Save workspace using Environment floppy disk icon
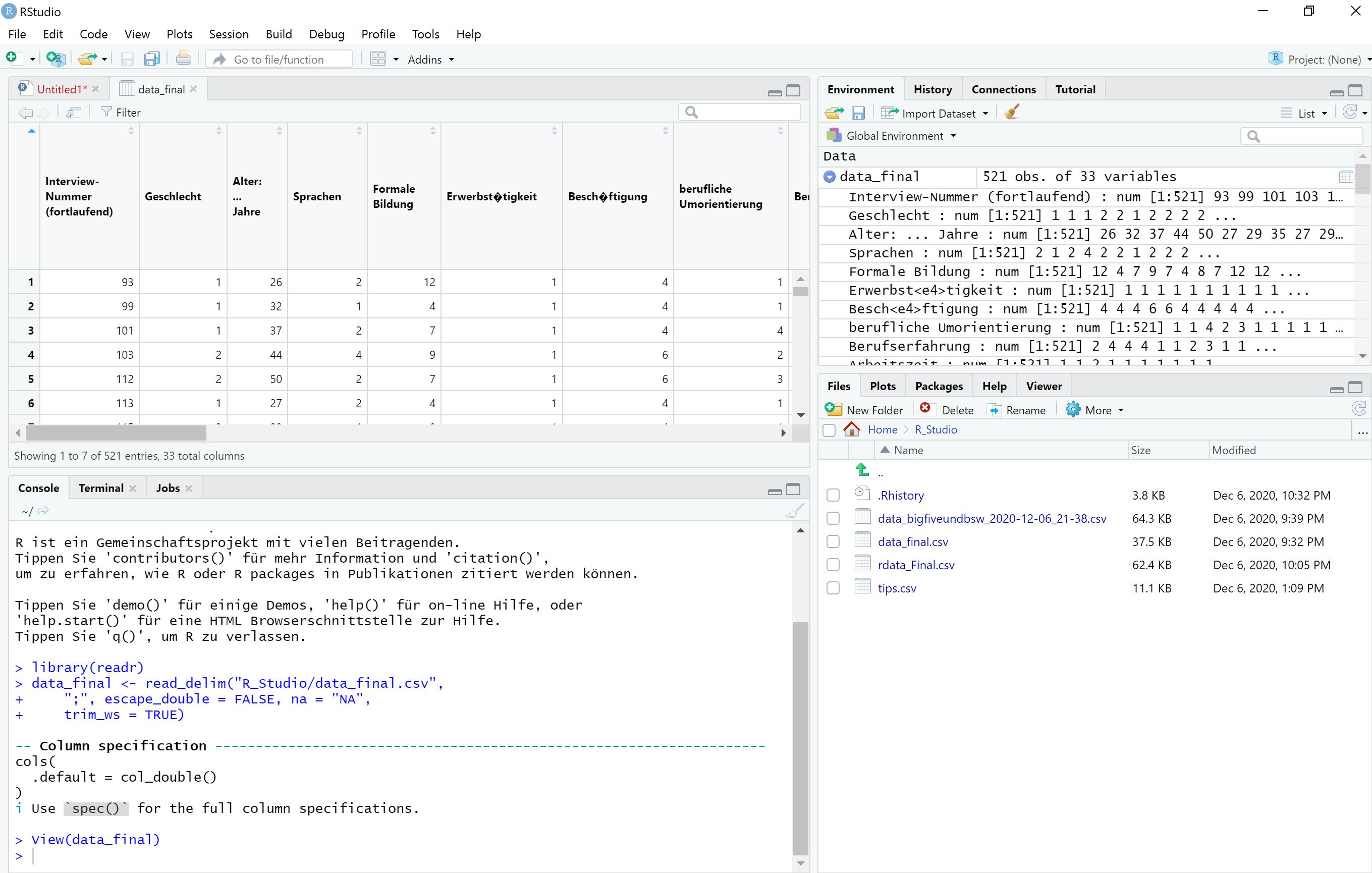 point(858,113)
